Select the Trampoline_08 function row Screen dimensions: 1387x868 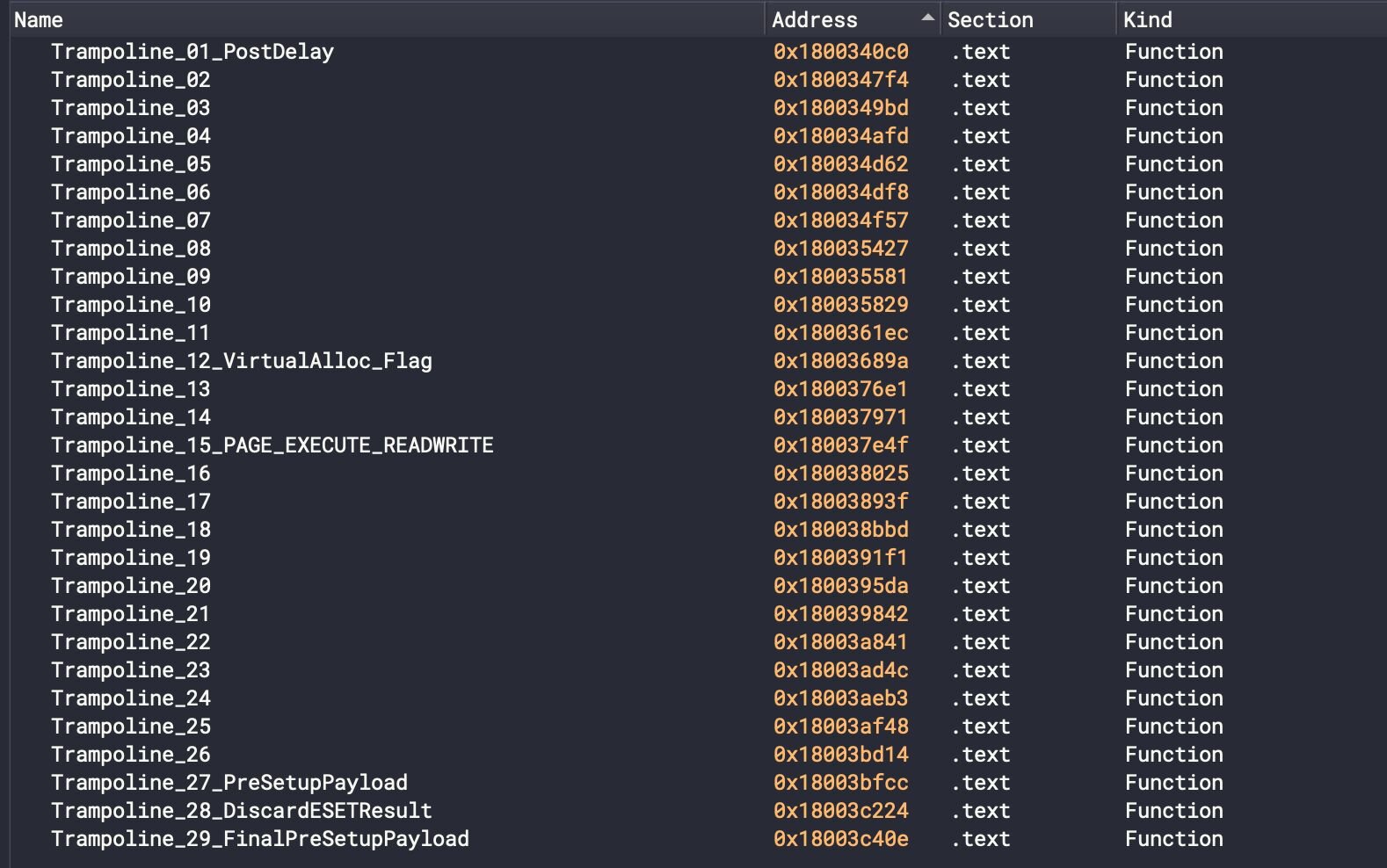[x=130, y=249]
